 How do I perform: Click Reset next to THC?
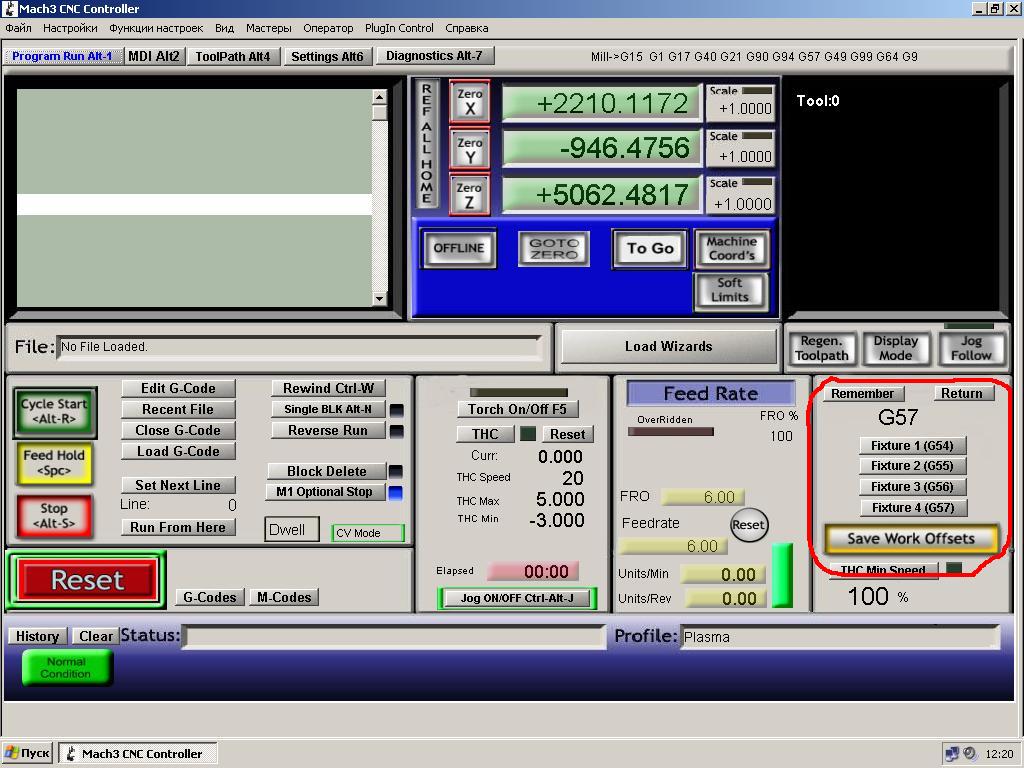point(568,434)
